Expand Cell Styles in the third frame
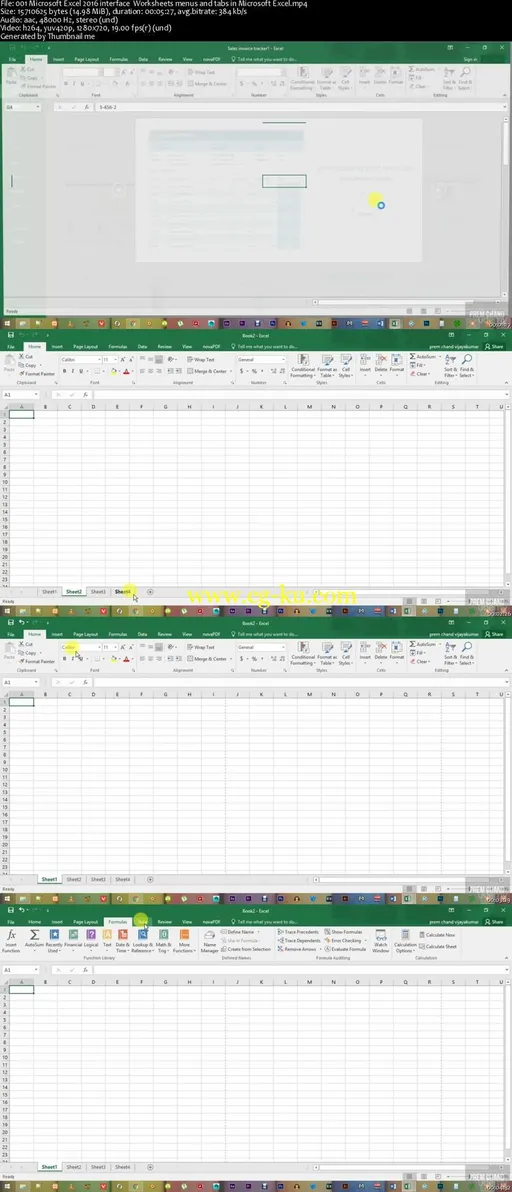Viewport: 512px width, 1192px height. tap(345, 651)
